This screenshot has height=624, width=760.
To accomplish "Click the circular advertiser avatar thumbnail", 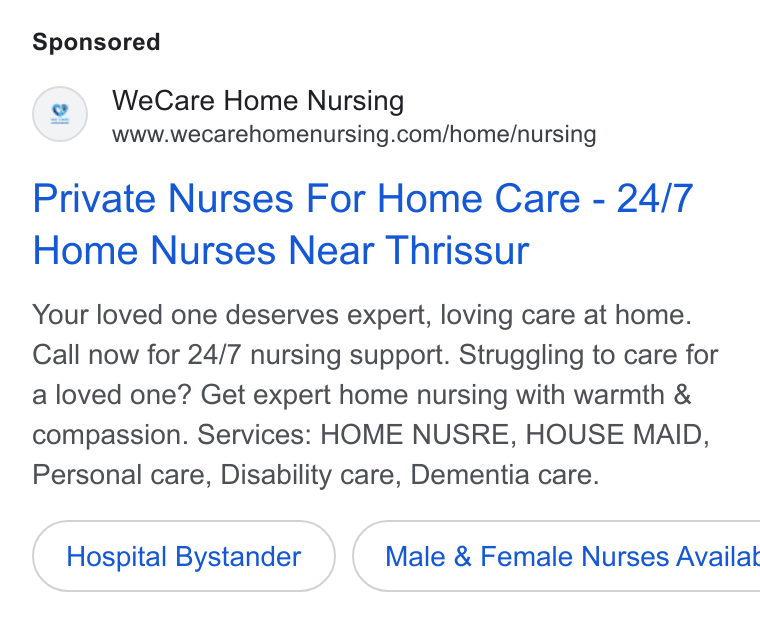I will (x=60, y=114).
